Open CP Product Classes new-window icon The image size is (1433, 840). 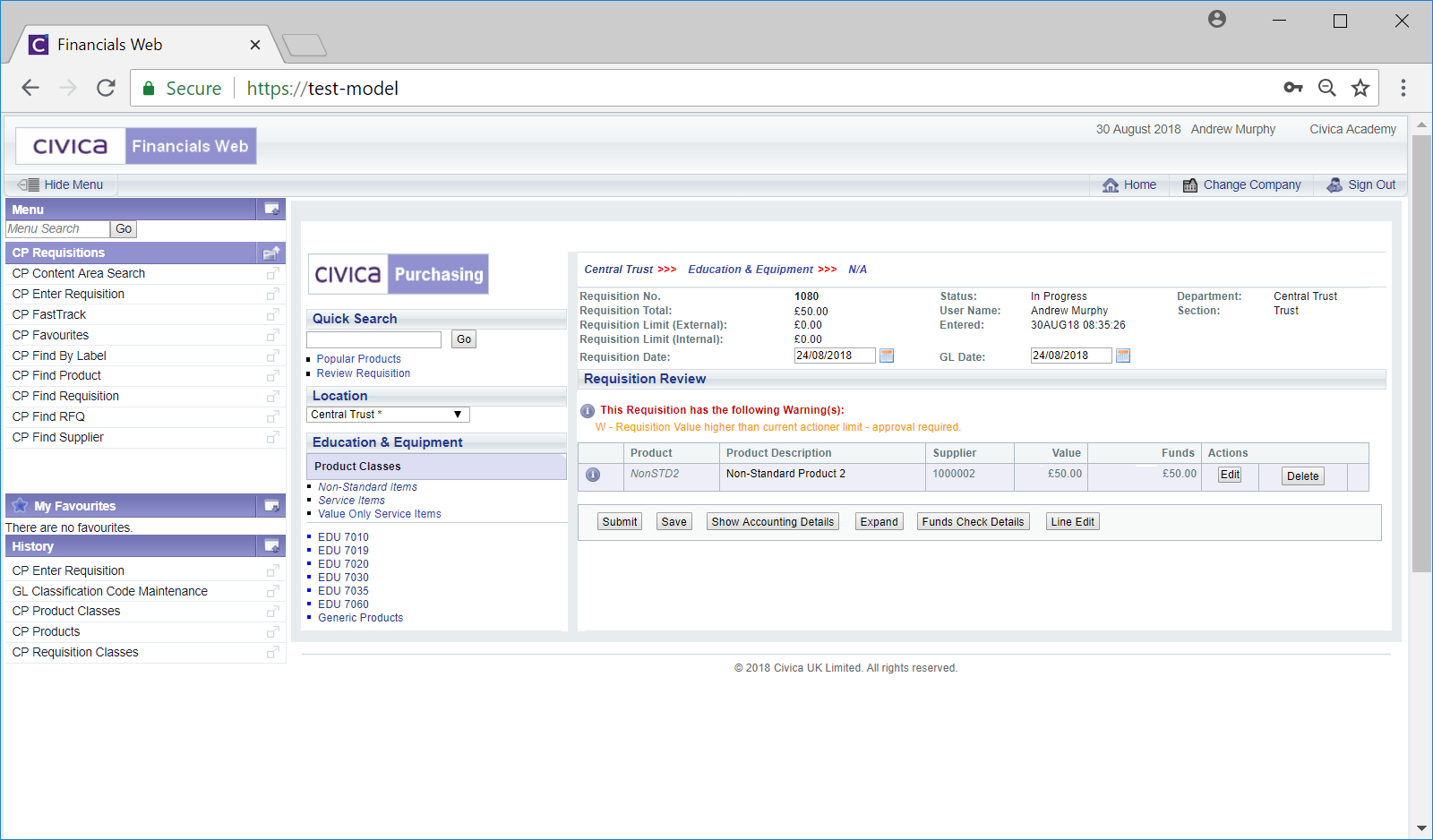[x=272, y=611]
